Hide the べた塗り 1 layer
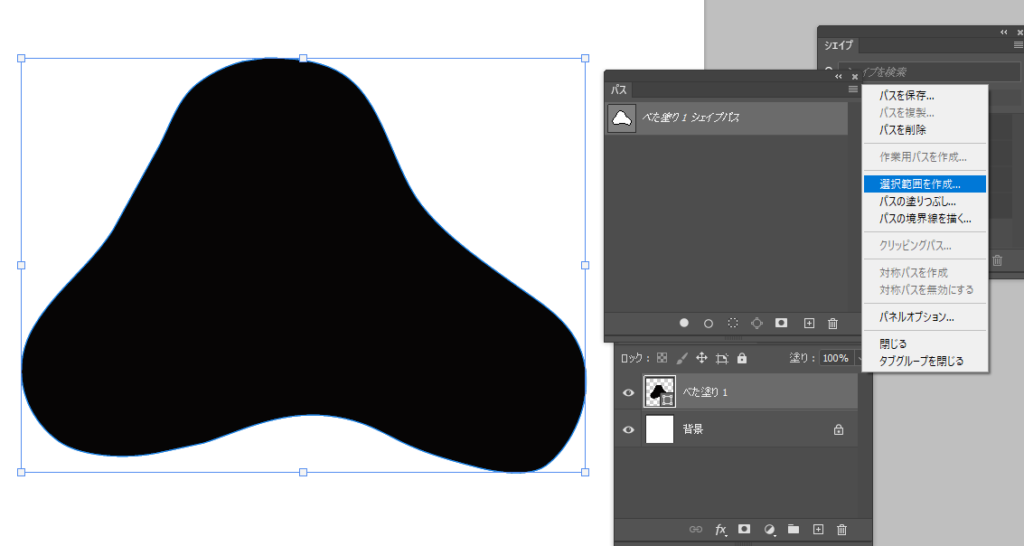 click(628, 393)
